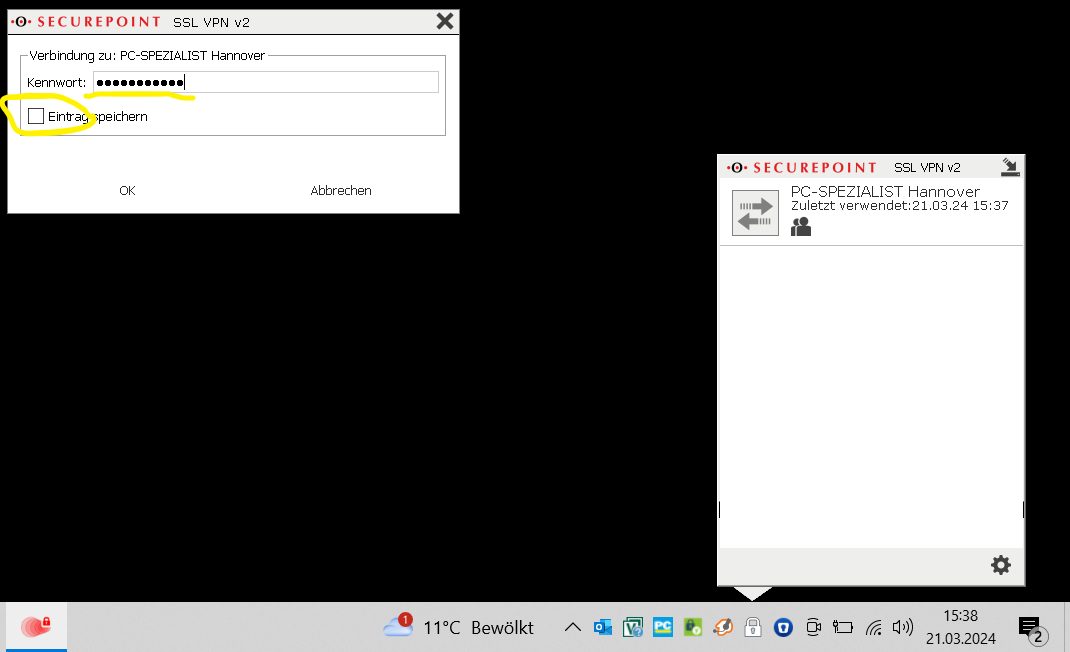The width and height of the screenshot is (1070, 652).
Task: Open the Wi-Fi network tray icon
Action: [x=873, y=627]
